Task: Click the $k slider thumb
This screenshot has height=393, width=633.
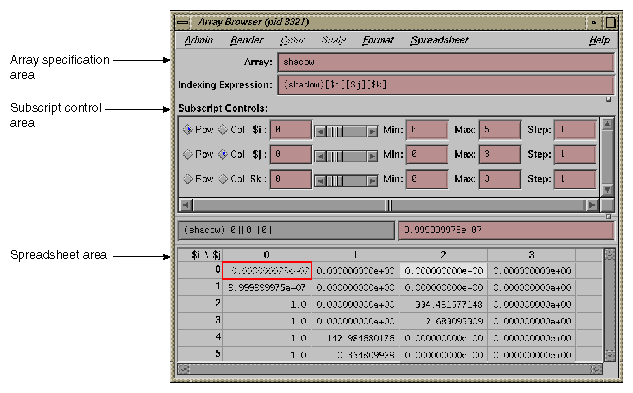Action: pyautogui.click(x=334, y=181)
